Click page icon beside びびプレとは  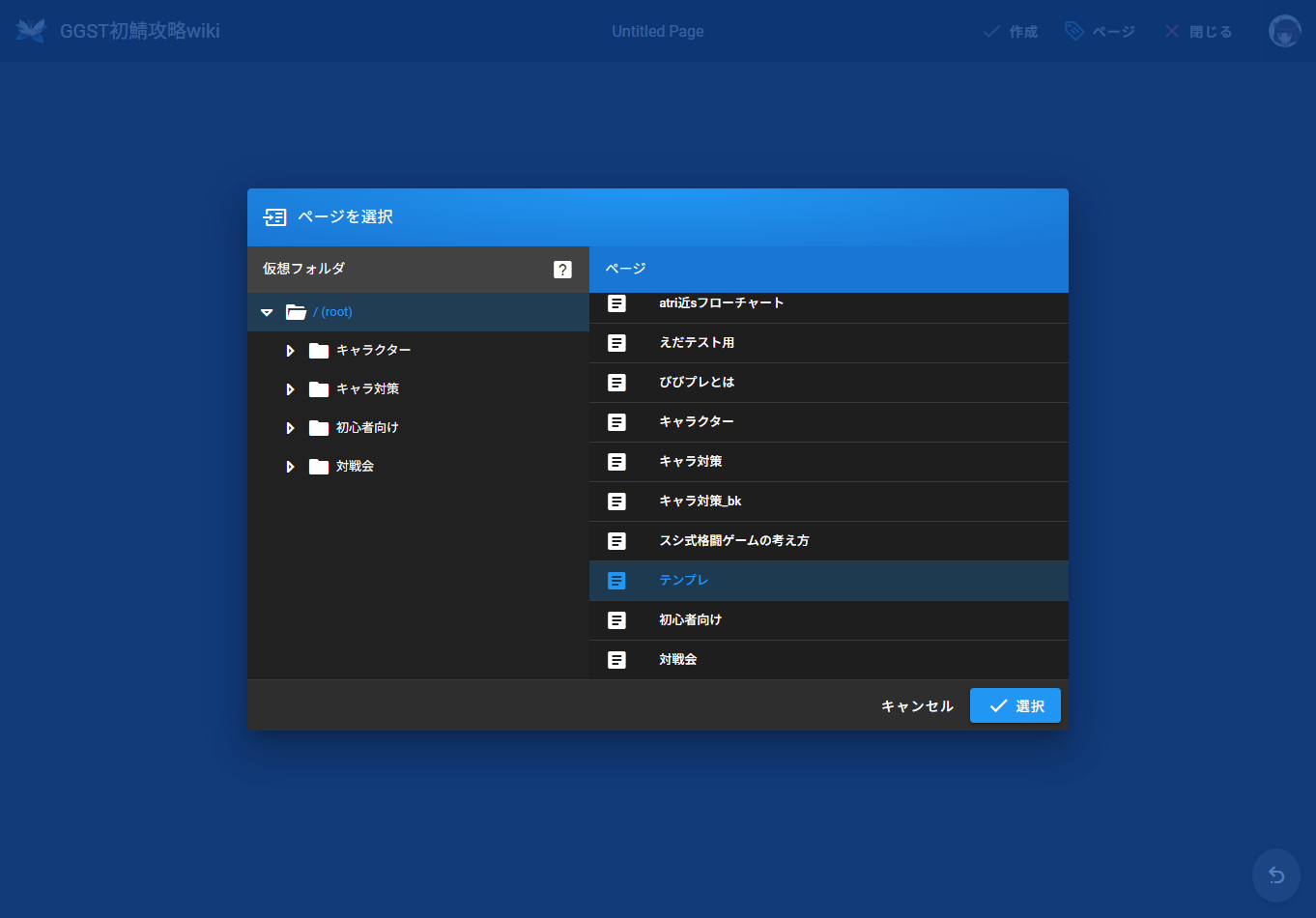616,383
